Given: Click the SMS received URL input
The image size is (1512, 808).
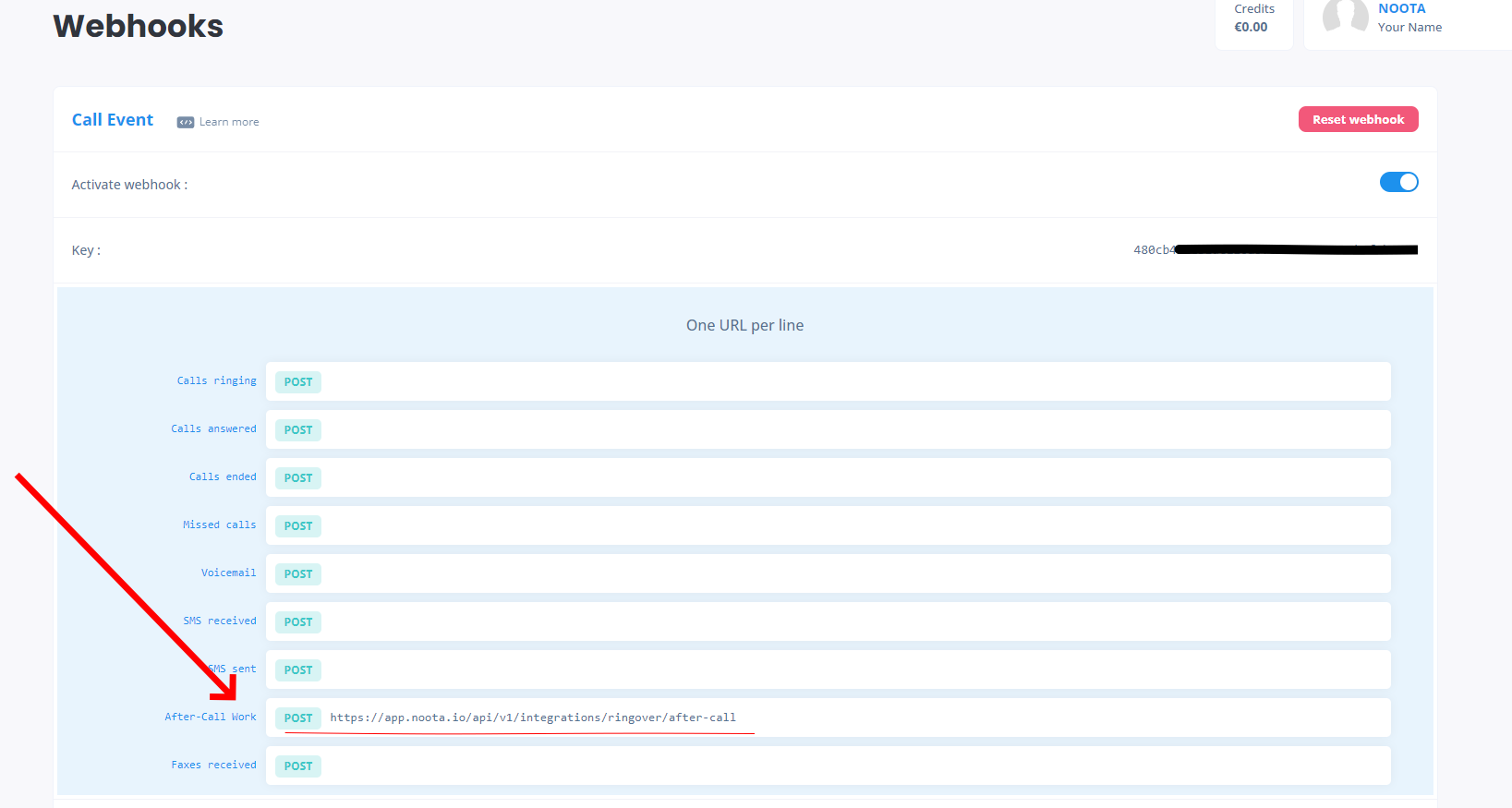Looking at the screenshot, I should [x=850, y=621].
